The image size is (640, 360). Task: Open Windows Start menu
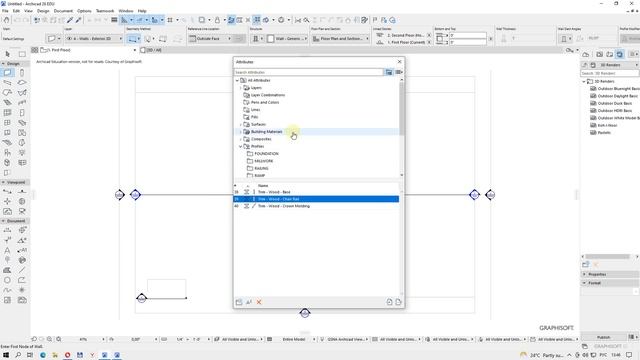pyautogui.click(x=6, y=355)
